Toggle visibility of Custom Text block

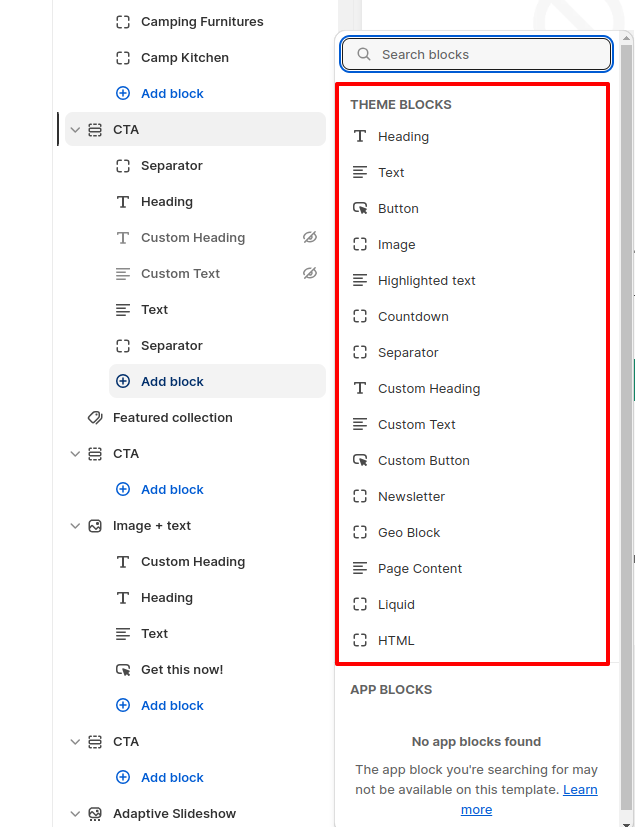310,273
